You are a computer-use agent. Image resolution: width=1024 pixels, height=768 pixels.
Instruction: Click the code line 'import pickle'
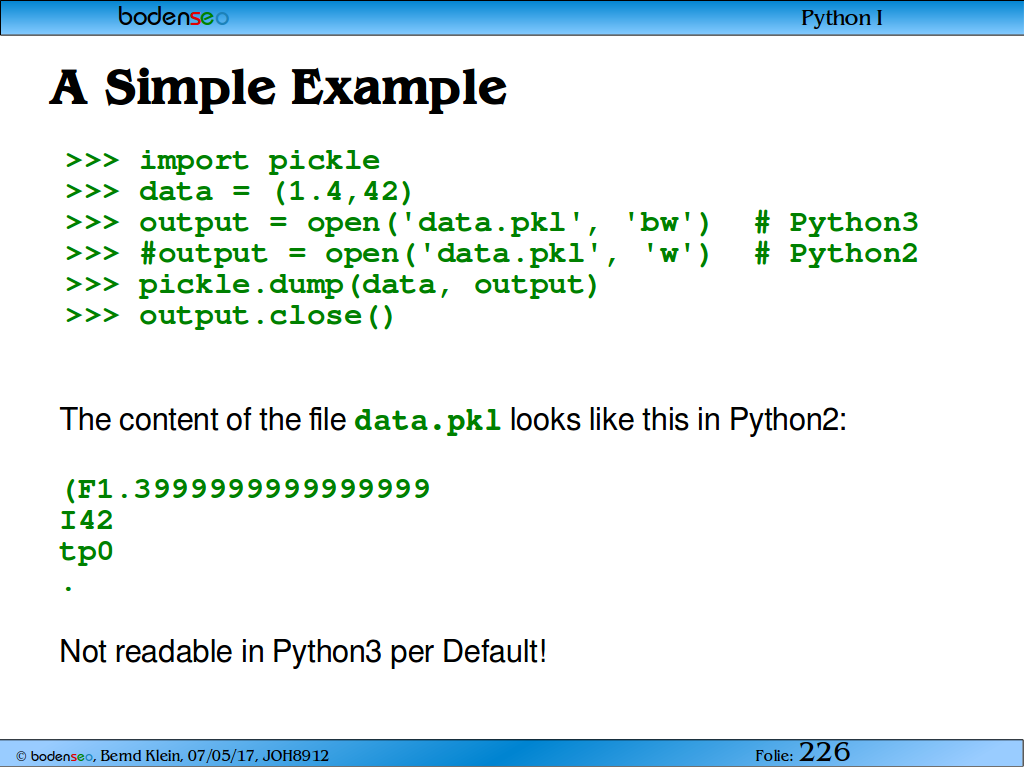click(223, 161)
